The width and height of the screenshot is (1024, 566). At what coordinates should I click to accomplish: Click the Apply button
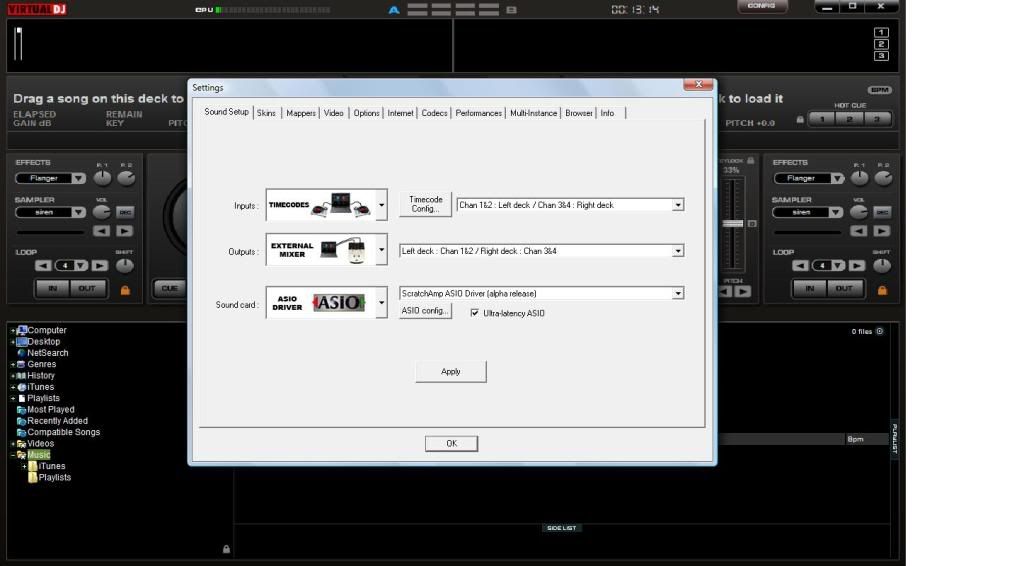pos(451,371)
